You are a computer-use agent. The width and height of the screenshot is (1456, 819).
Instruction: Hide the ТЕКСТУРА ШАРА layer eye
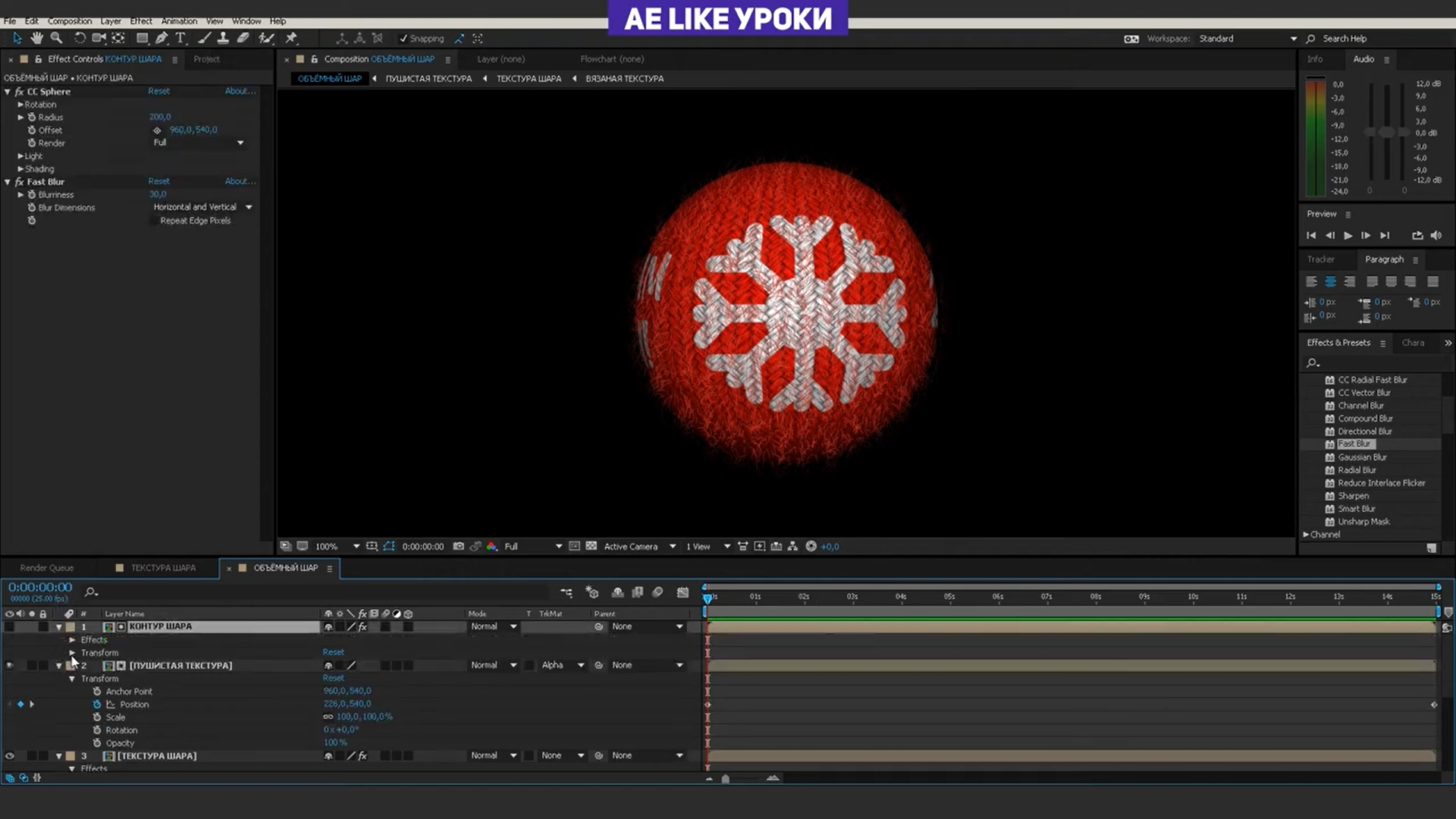[10, 756]
